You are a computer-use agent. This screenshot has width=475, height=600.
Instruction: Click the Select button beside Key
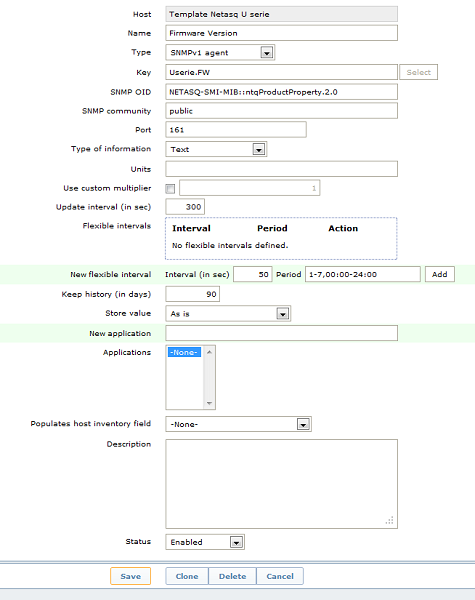pyautogui.click(x=418, y=72)
